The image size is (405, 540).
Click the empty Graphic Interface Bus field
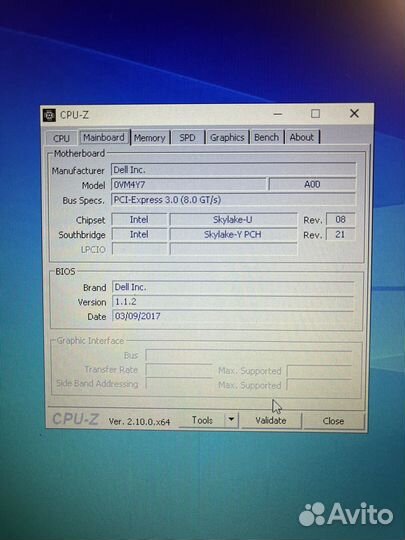pyautogui.click(x=249, y=355)
